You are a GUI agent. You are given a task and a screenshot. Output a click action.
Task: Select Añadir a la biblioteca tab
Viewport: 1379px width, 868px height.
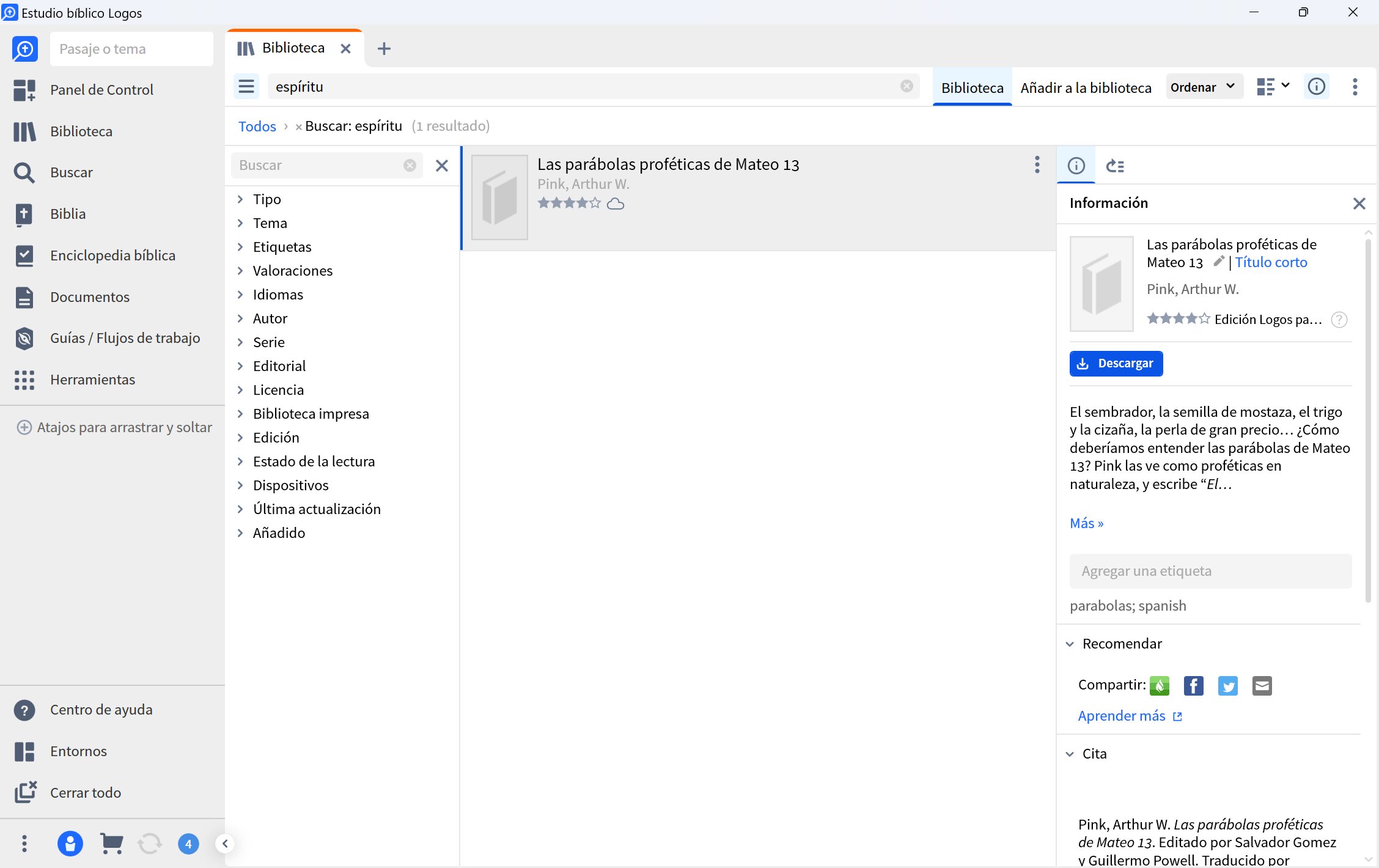coord(1086,87)
